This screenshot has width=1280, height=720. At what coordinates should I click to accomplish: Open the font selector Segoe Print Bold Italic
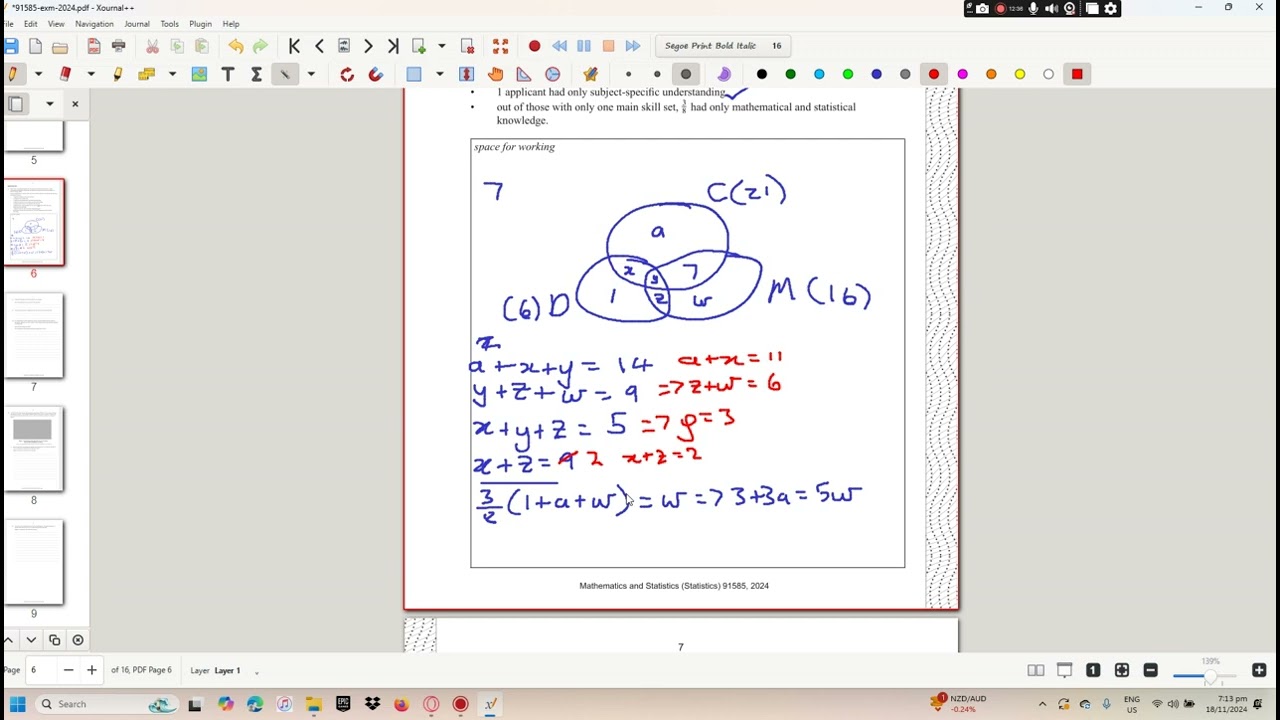(725, 46)
